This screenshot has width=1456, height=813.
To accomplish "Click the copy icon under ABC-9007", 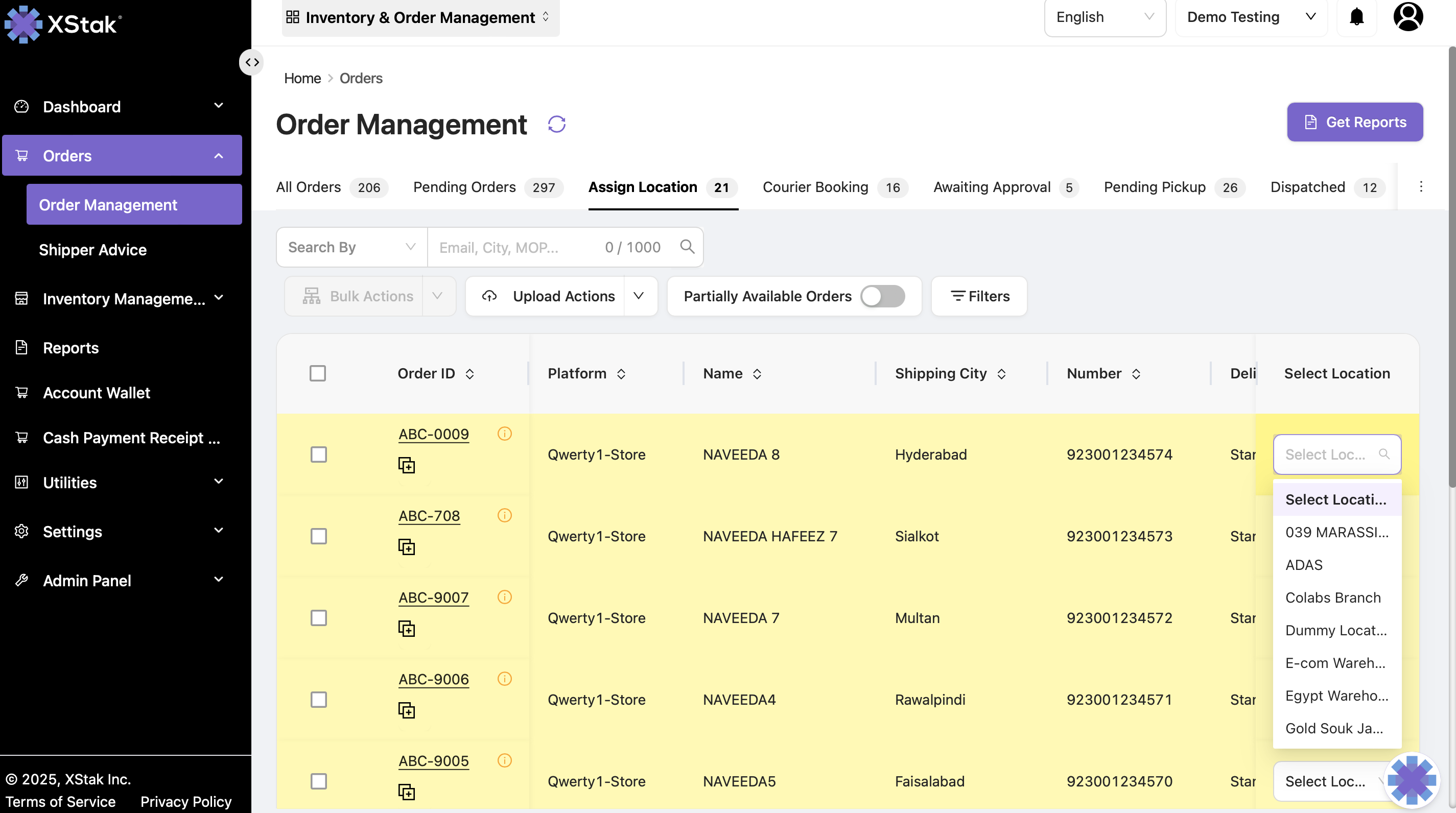I will pyautogui.click(x=406, y=629).
